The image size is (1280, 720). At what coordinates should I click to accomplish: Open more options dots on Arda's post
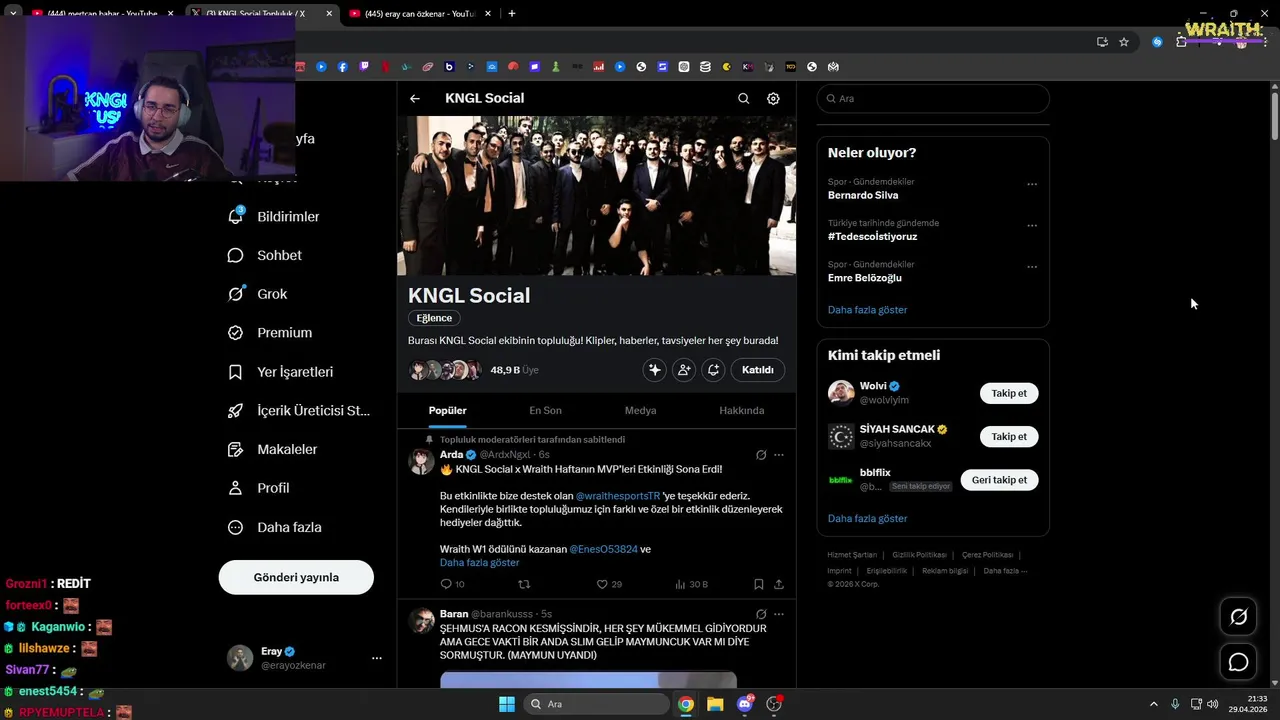tap(779, 455)
